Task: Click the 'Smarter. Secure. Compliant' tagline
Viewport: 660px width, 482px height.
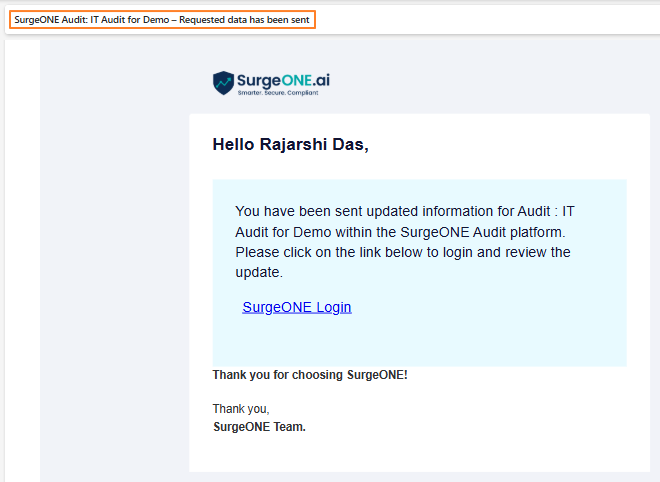Action: pos(278,93)
